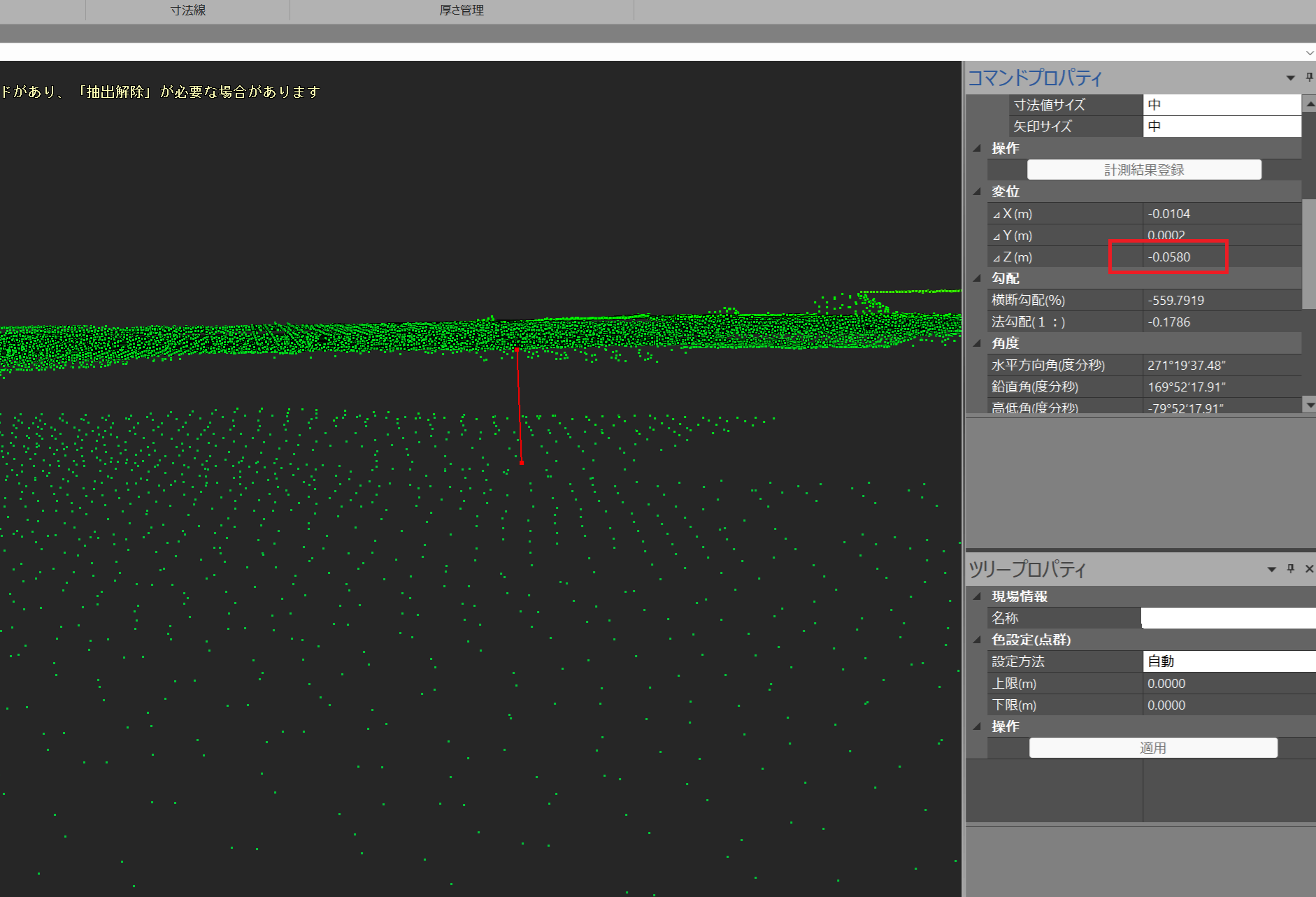
Task: Collapse the 色設定(点群) section
Action: tap(978, 639)
